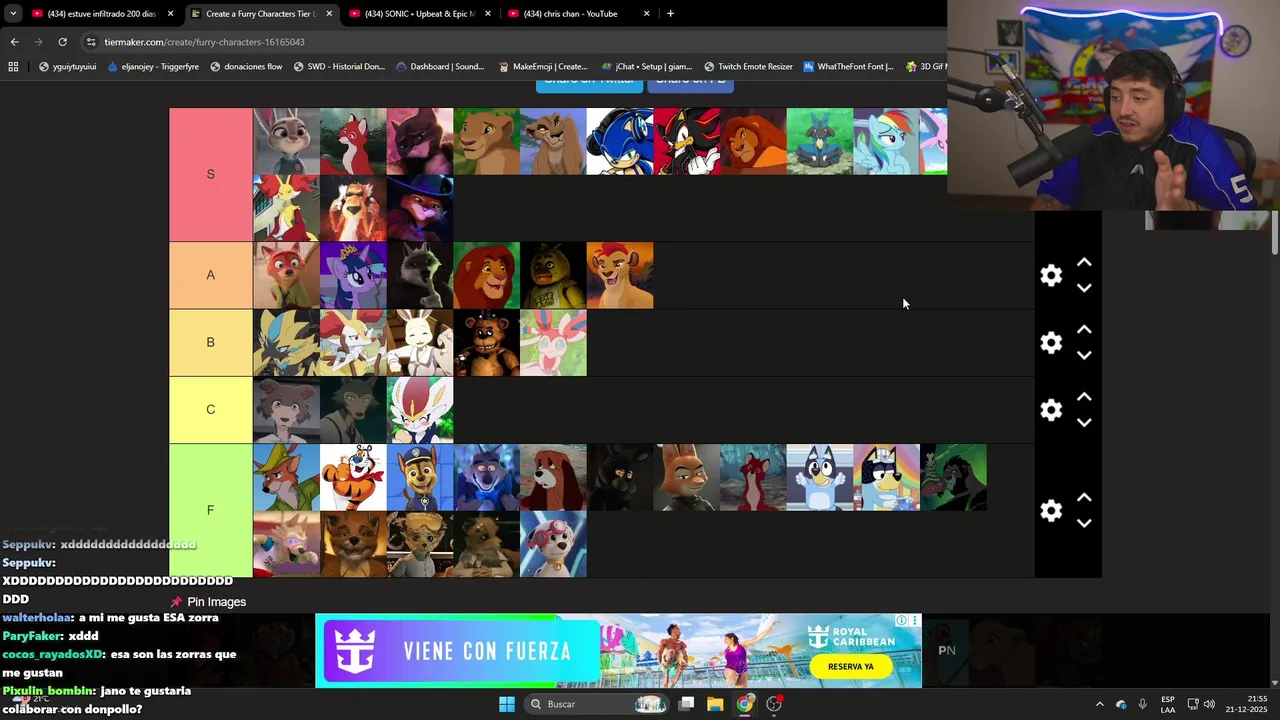Move tier B row up
This screenshot has width=1280, height=720.
(x=1084, y=330)
